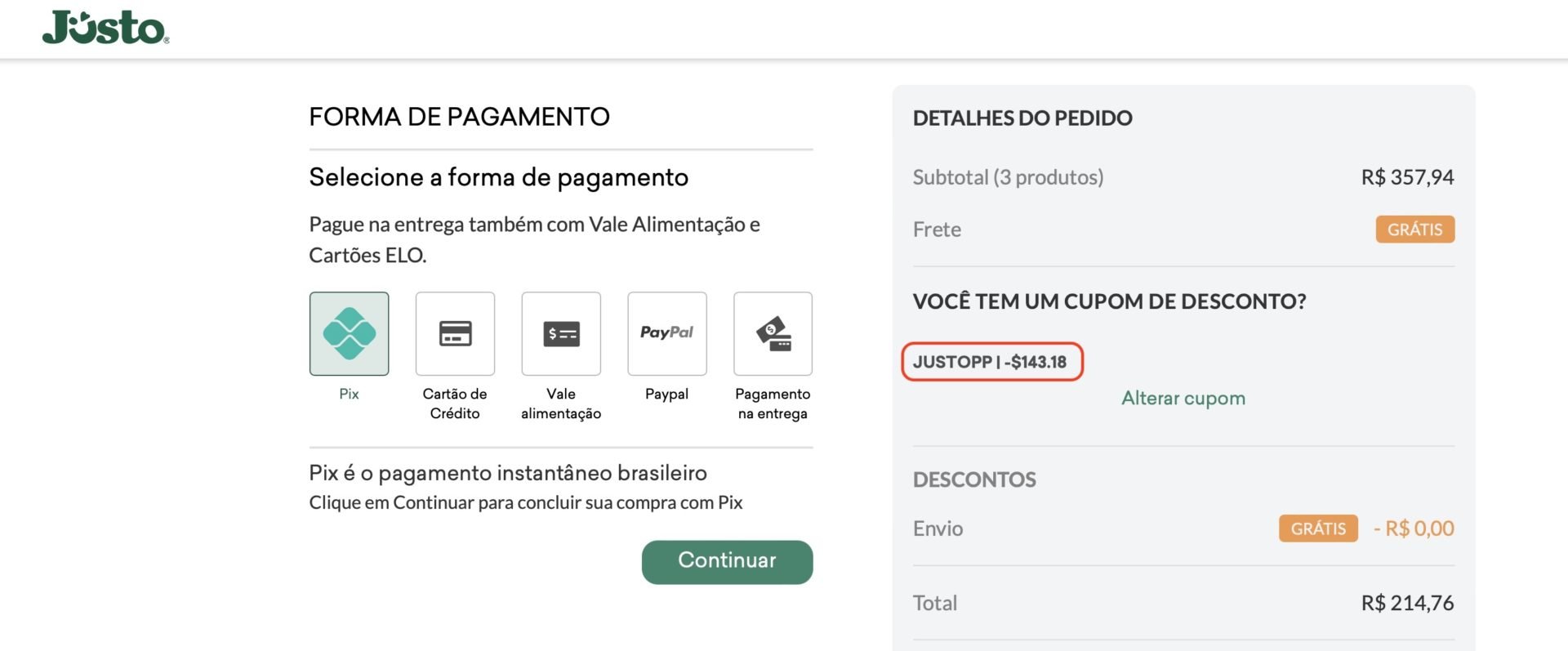1568x651 pixels.
Task: Pick the PayPal logo payment option
Action: click(667, 333)
